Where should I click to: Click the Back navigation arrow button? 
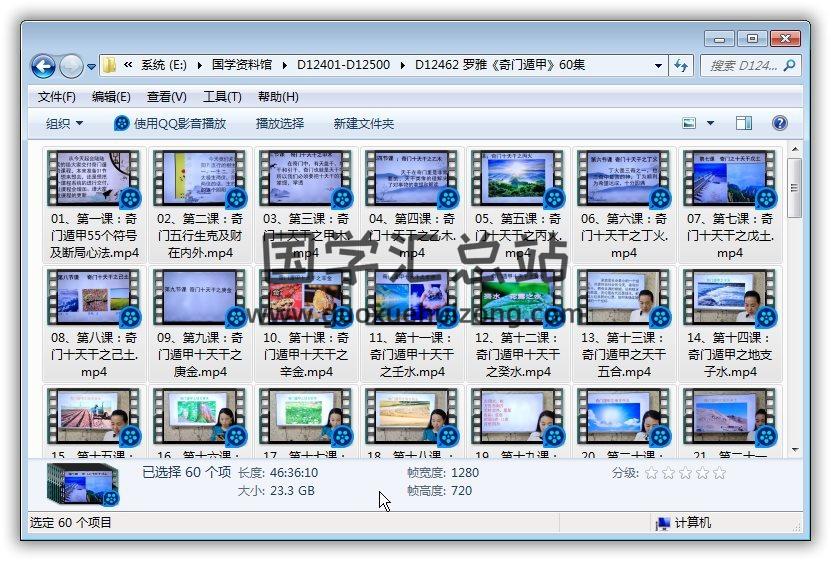coord(43,66)
